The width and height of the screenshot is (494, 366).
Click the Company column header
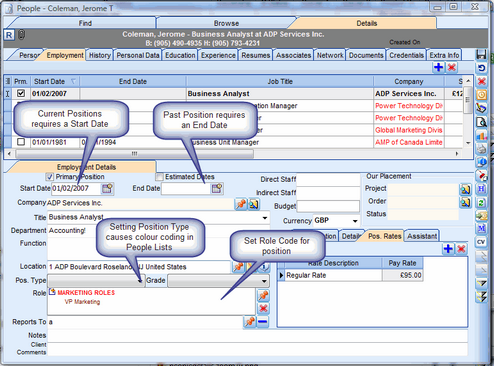[409, 81]
